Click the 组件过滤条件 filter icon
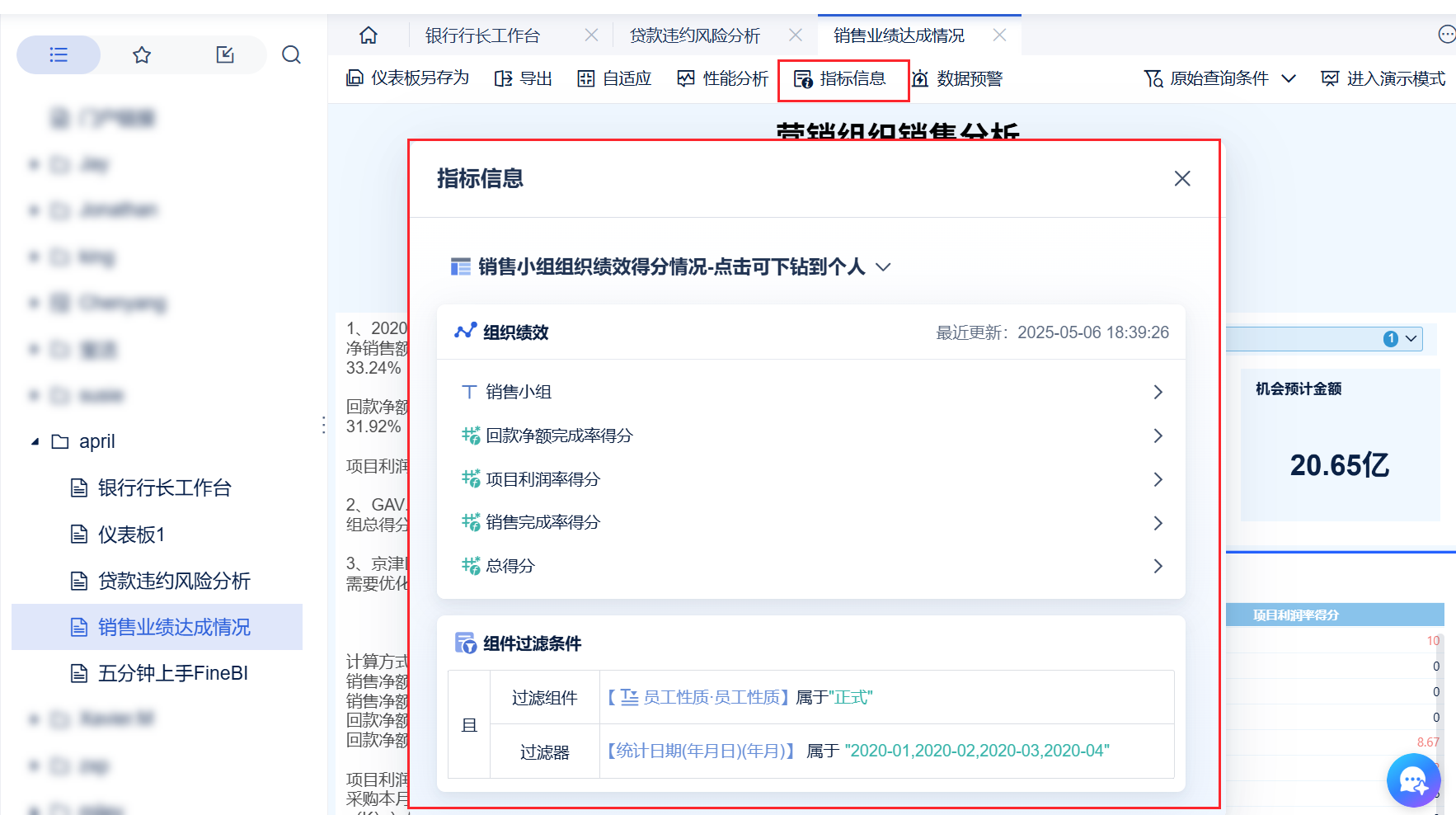The width and height of the screenshot is (1456, 815). [x=466, y=643]
